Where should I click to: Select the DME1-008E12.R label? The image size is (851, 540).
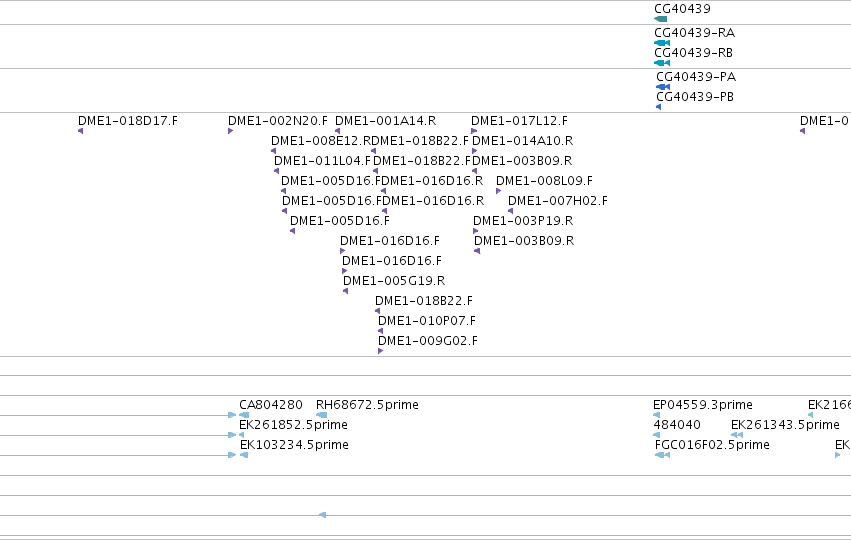(321, 141)
